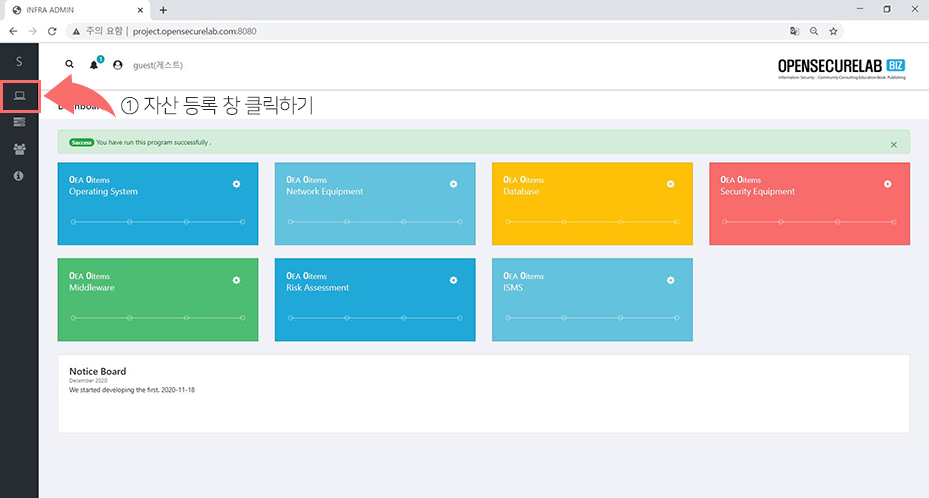Click the guest user avatar icon
The image size is (929, 498).
[x=118, y=65]
